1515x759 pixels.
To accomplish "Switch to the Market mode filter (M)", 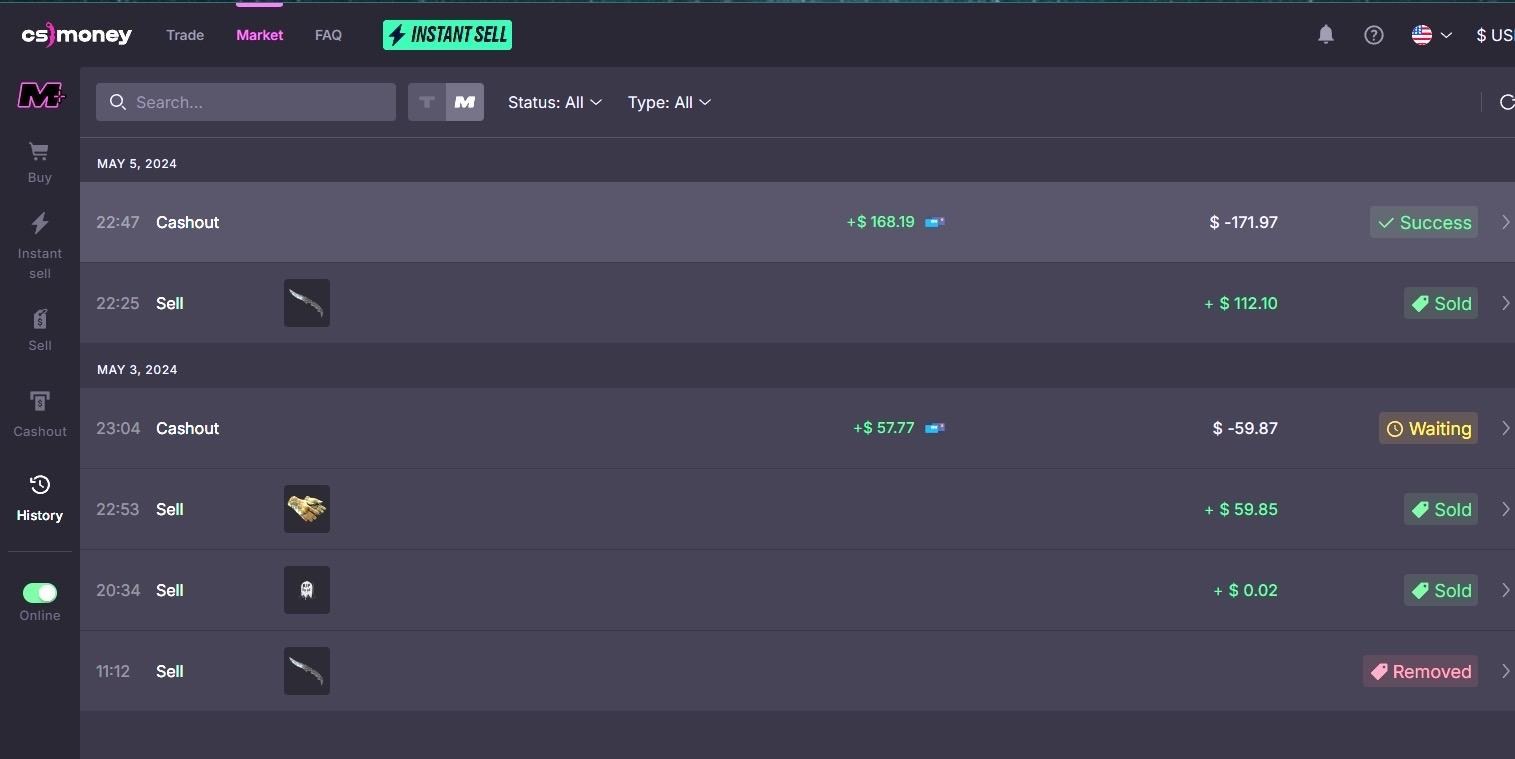I will tap(465, 102).
